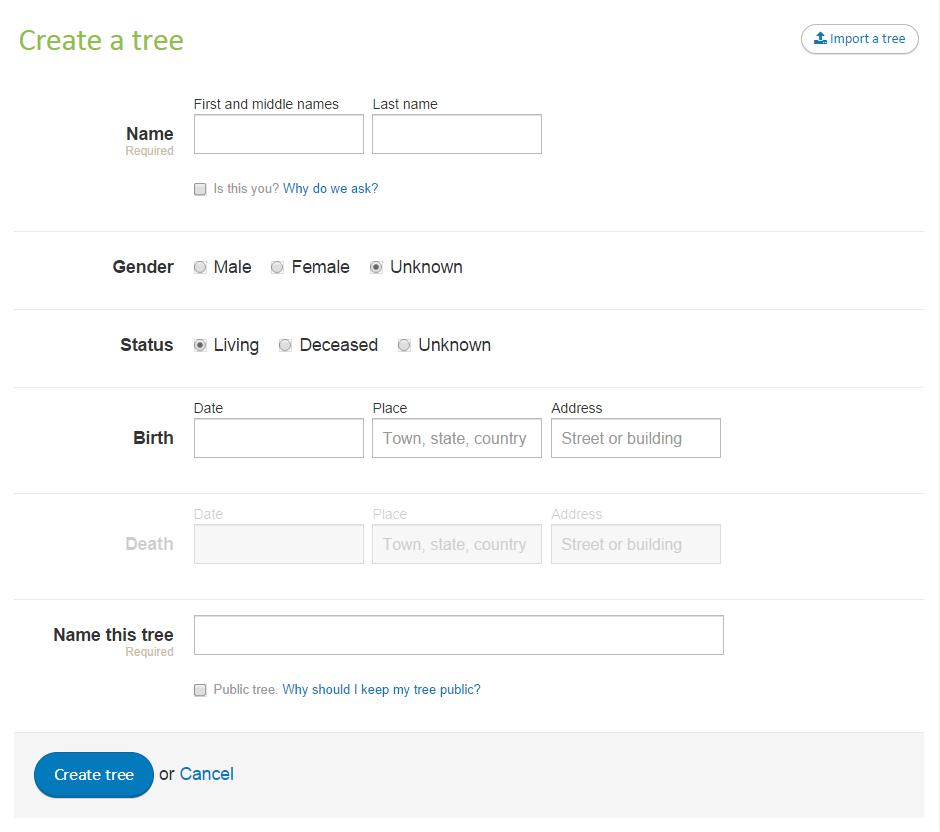Choose Unknown gender option

pos(376,267)
